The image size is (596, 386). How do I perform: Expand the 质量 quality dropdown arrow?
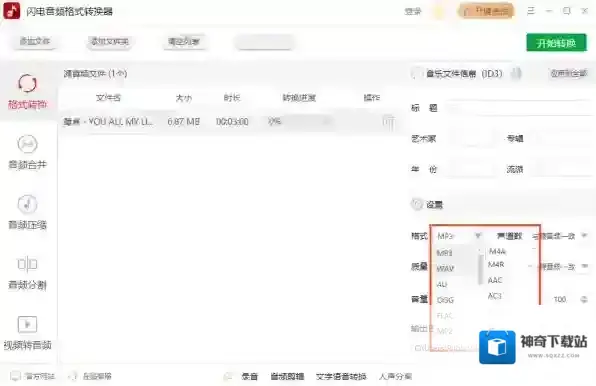[585, 266]
